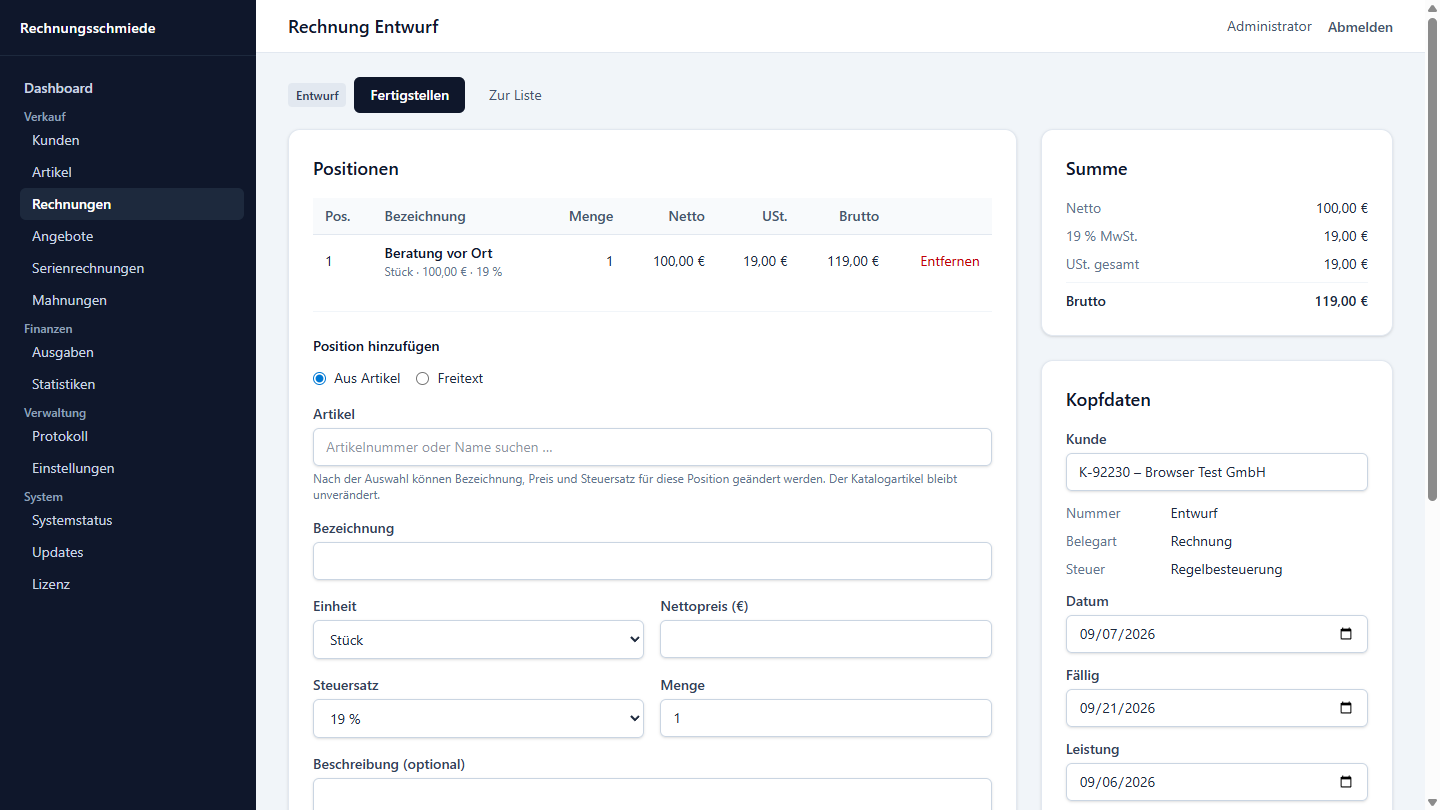
Task: Open the Steuersatz dropdown
Action: (x=478, y=719)
